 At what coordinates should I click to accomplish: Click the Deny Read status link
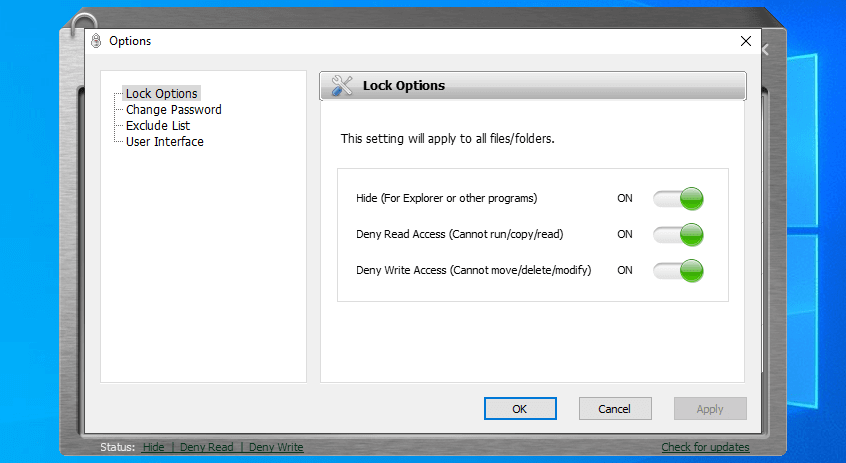click(207, 447)
